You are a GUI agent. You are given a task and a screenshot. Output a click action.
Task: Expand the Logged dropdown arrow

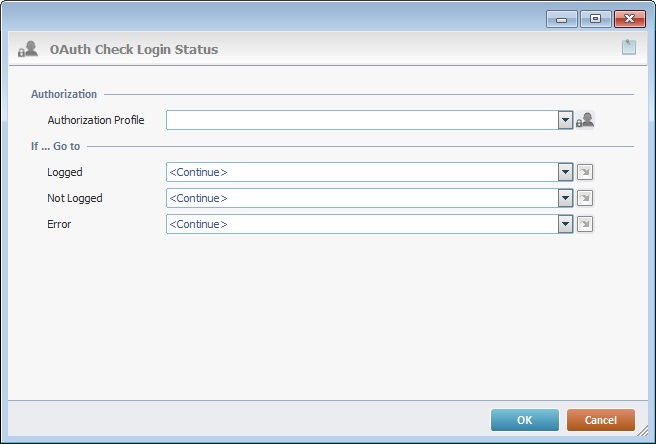pos(565,172)
